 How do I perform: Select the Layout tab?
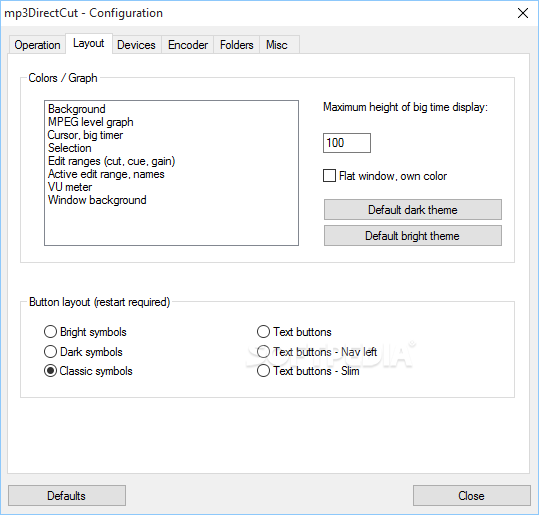(89, 44)
